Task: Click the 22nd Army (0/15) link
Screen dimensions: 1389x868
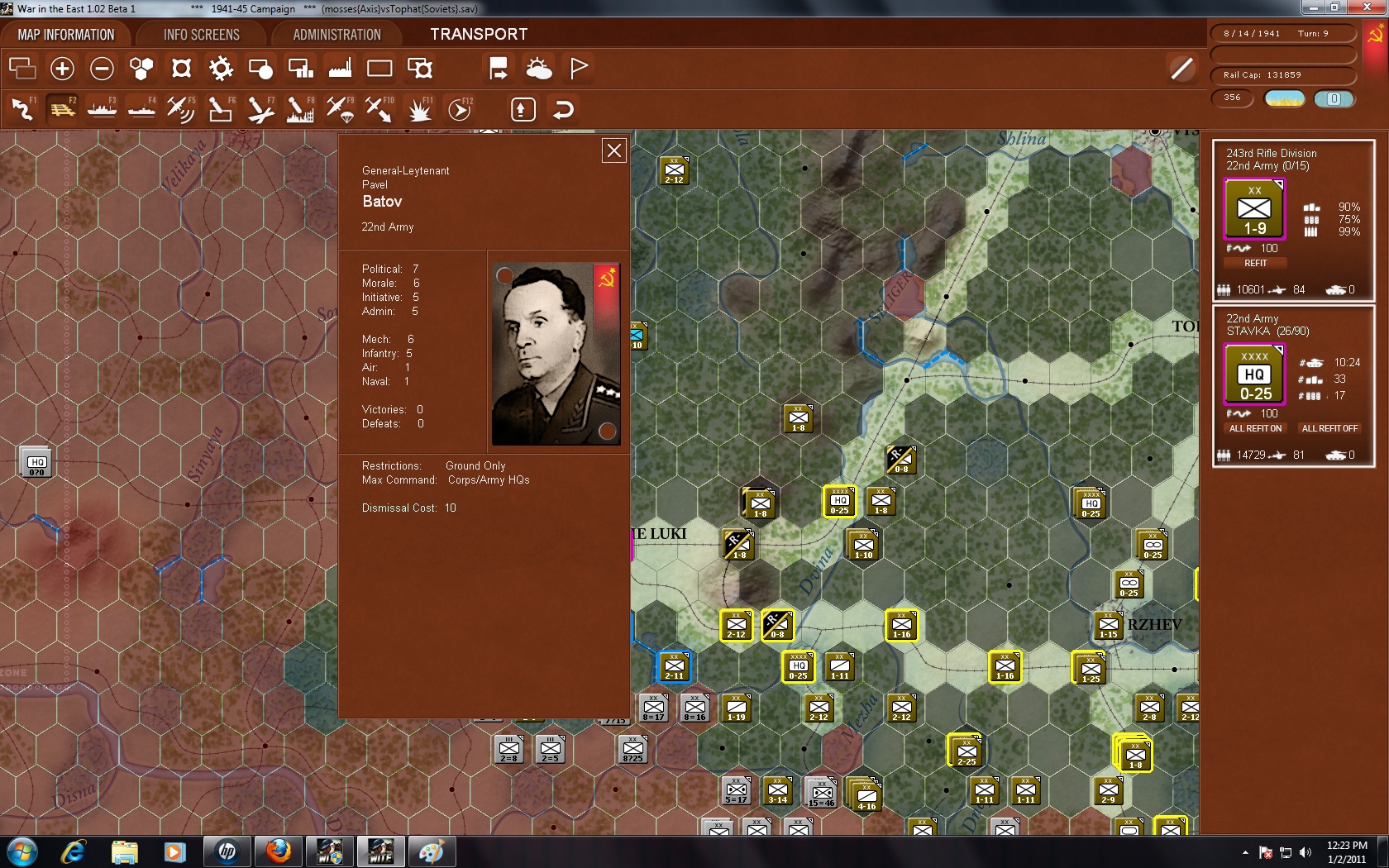Action: click(1268, 165)
